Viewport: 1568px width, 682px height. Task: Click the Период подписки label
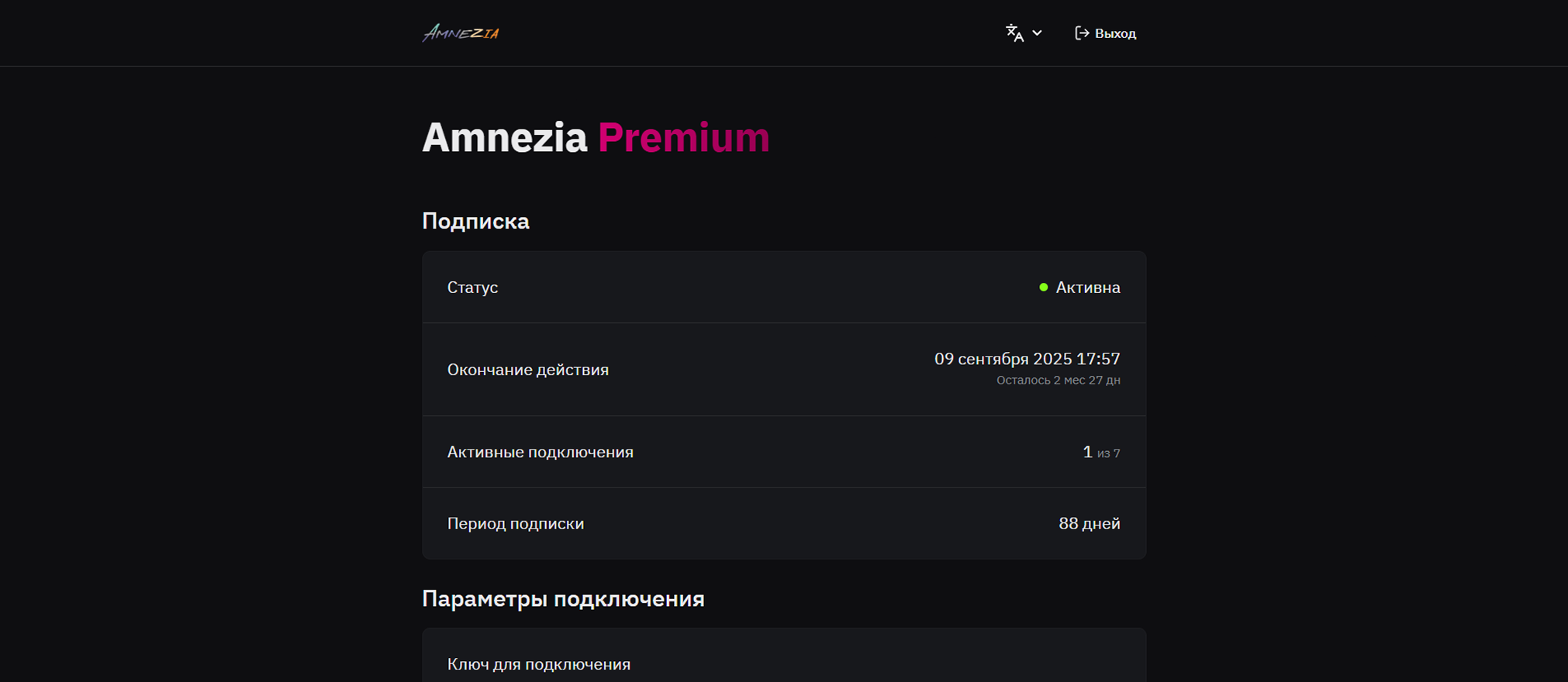click(515, 524)
